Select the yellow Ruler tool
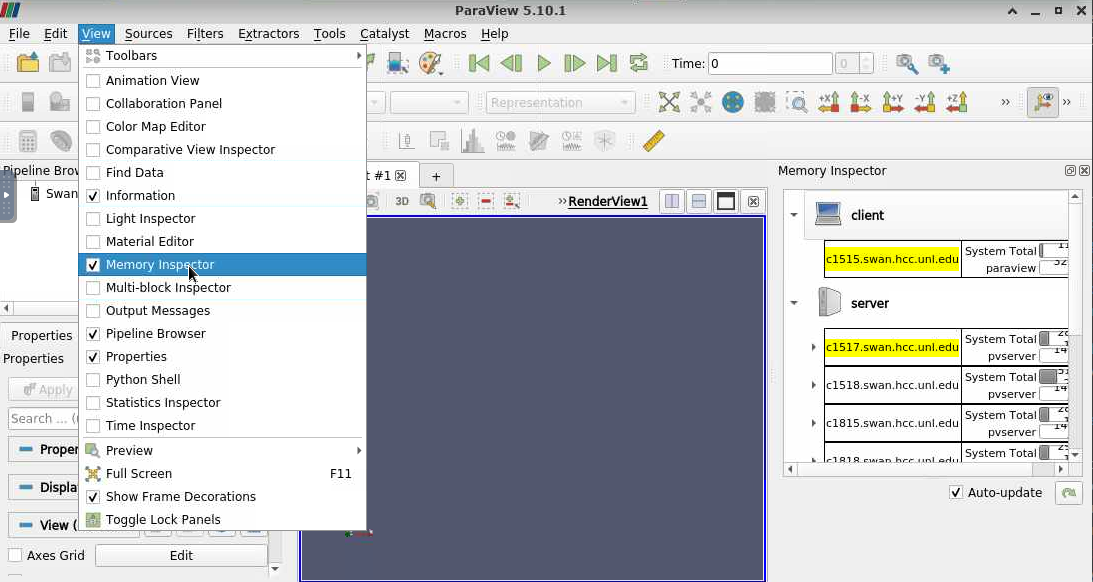This screenshot has height=582, width=1093. (653, 141)
